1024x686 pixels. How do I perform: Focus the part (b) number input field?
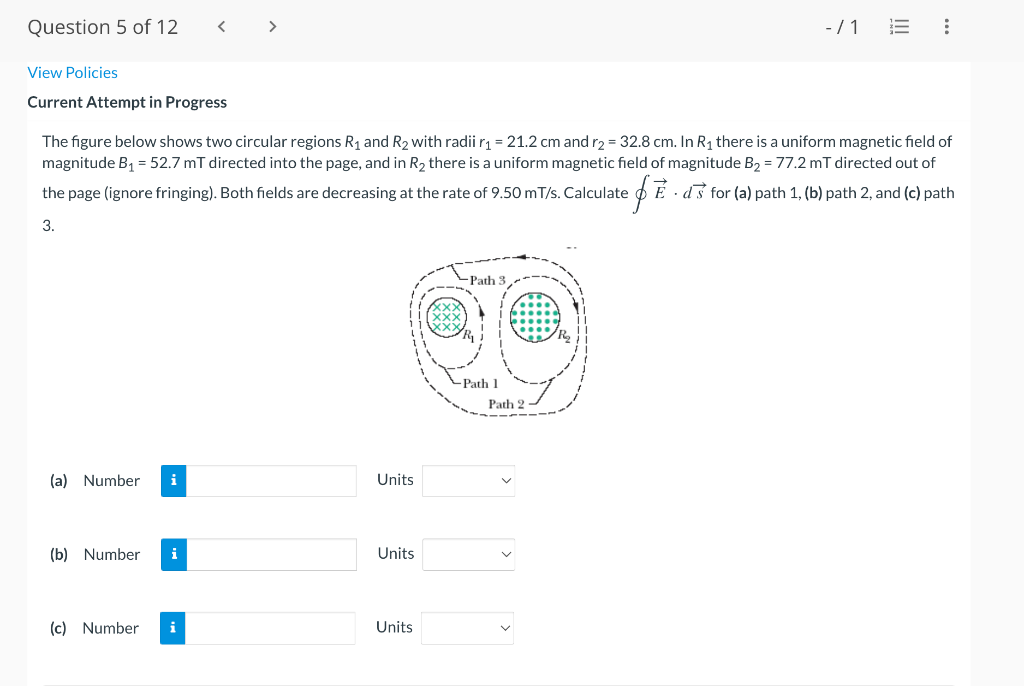(272, 555)
